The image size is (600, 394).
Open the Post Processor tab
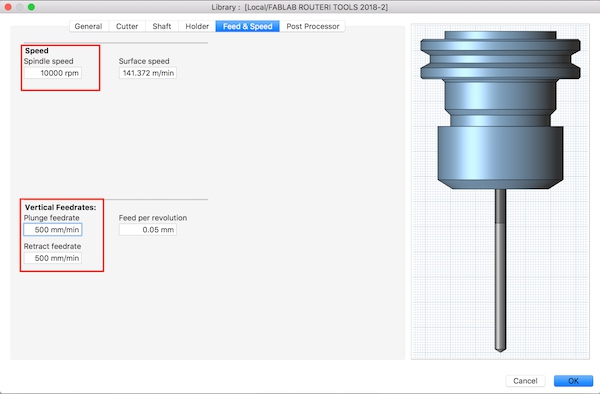coord(313,26)
